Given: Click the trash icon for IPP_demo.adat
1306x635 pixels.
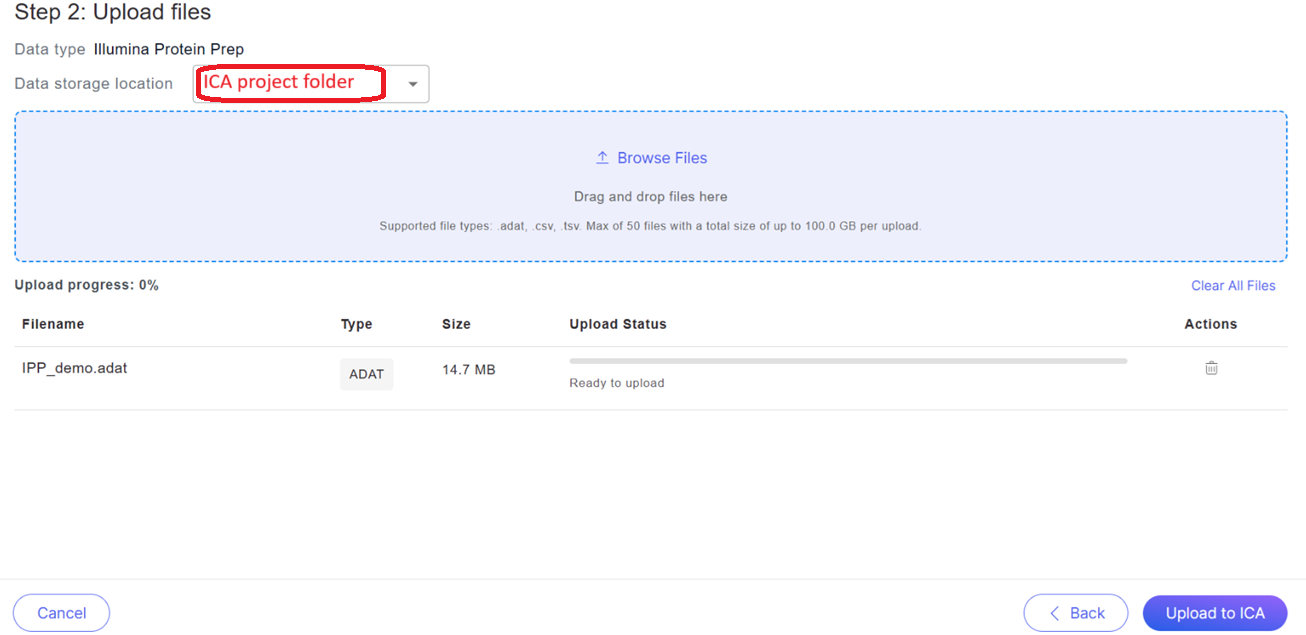Looking at the screenshot, I should [x=1211, y=368].
